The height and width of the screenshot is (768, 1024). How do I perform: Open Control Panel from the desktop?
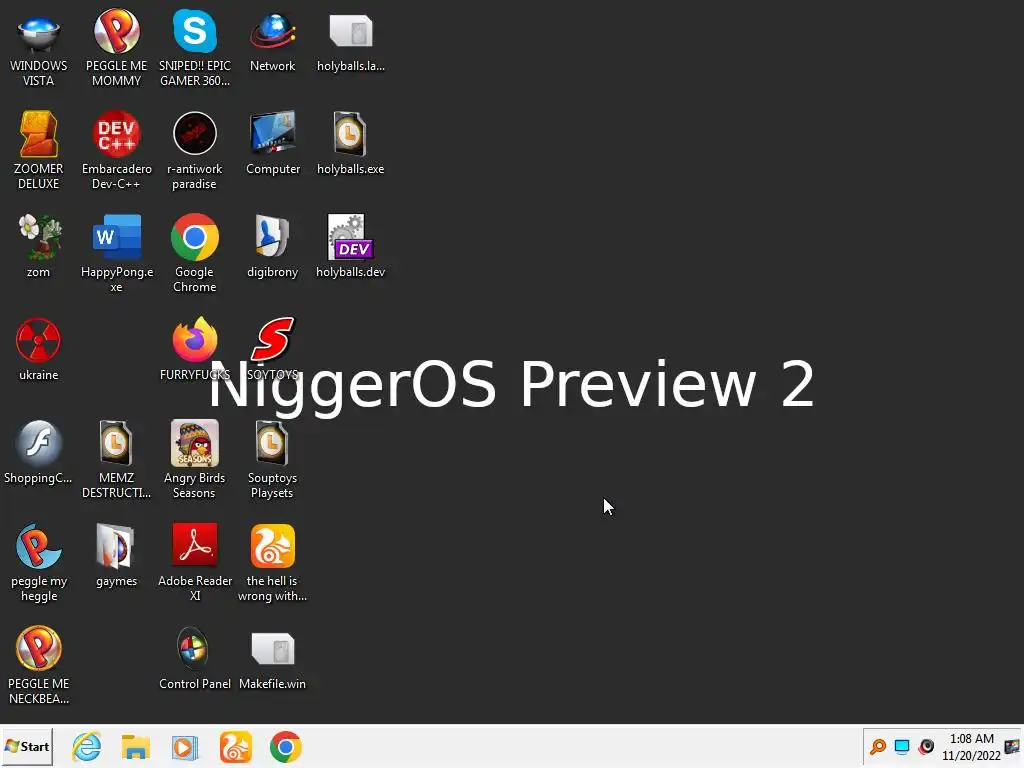[195, 659]
